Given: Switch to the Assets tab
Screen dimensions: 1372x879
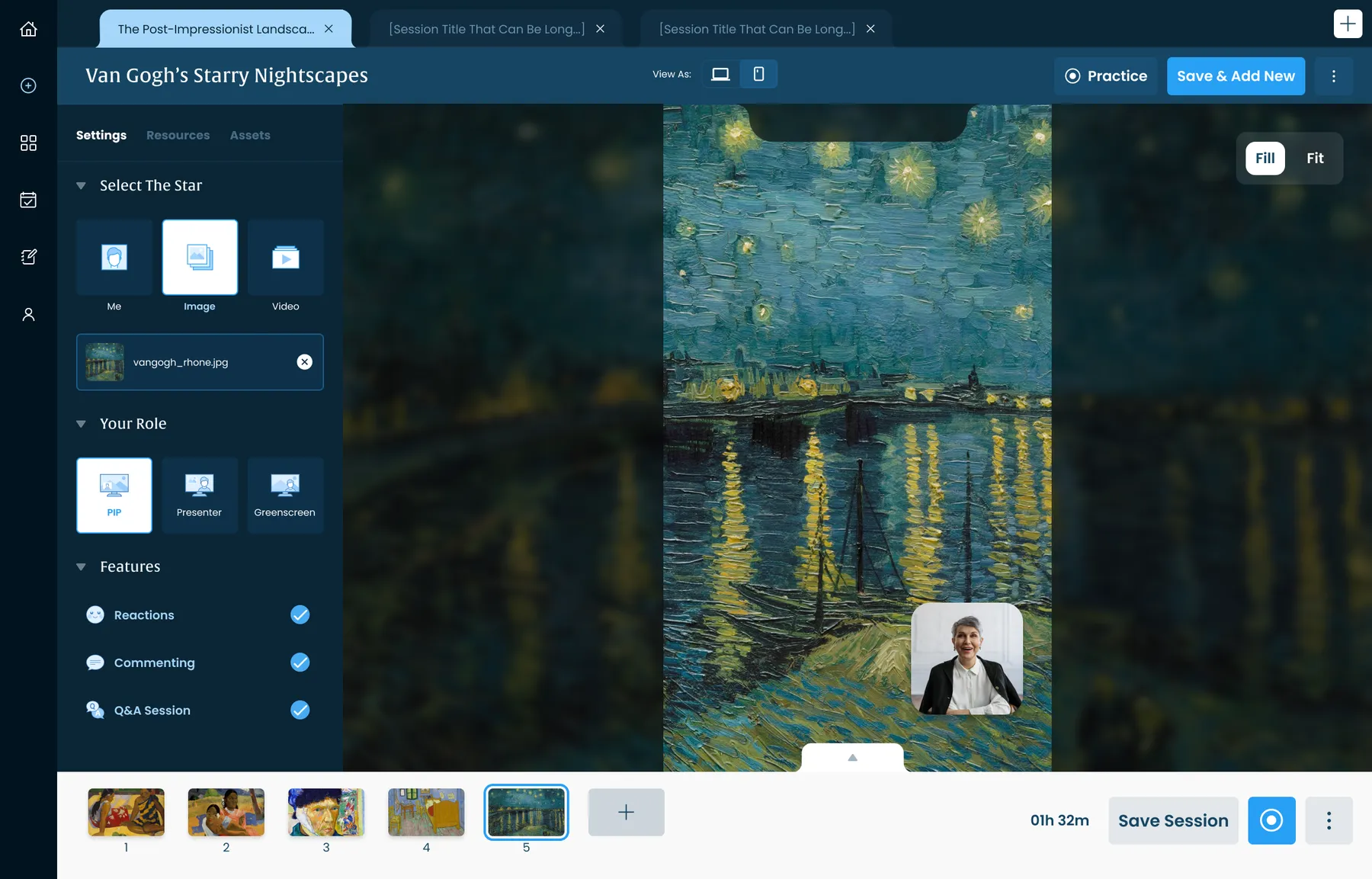Looking at the screenshot, I should coord(250,135).
